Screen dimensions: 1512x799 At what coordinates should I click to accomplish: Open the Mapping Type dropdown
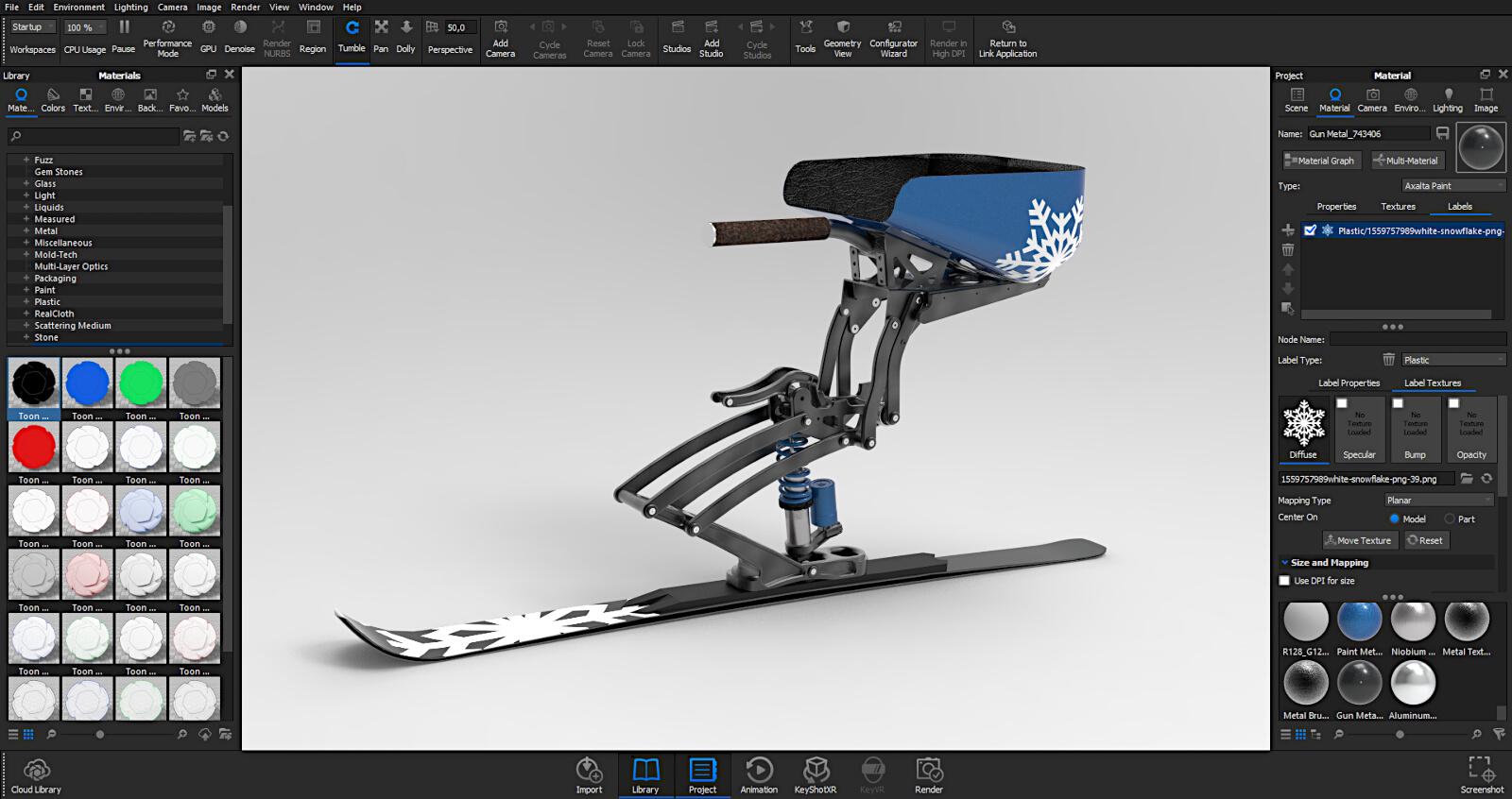pyautogui.click(x=1438, y=501)
